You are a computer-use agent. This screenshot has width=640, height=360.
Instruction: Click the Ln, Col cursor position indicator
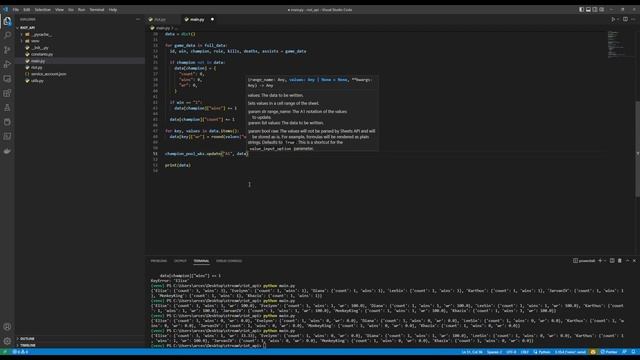(472, 352)
